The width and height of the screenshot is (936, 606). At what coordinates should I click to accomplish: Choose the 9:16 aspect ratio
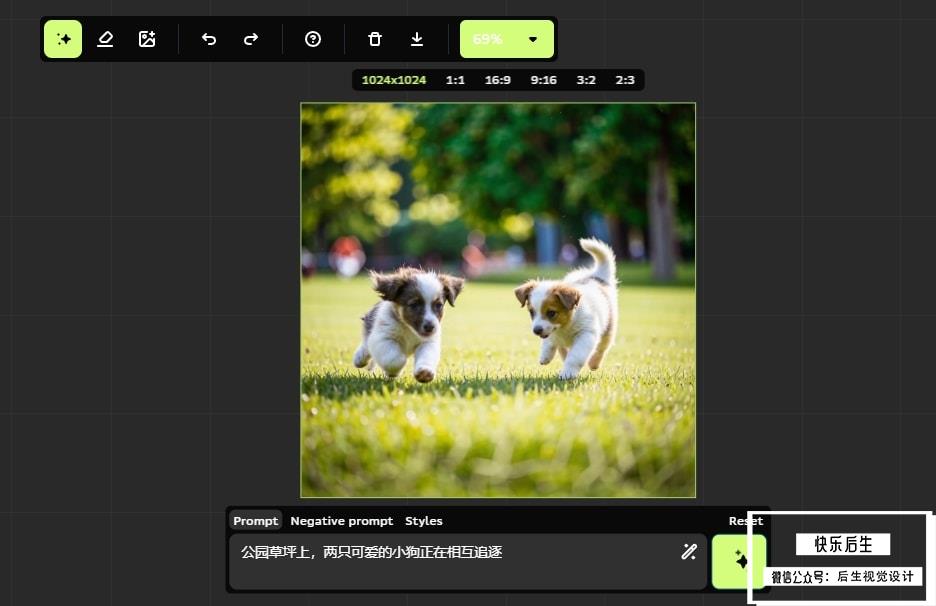click(543, 80)
